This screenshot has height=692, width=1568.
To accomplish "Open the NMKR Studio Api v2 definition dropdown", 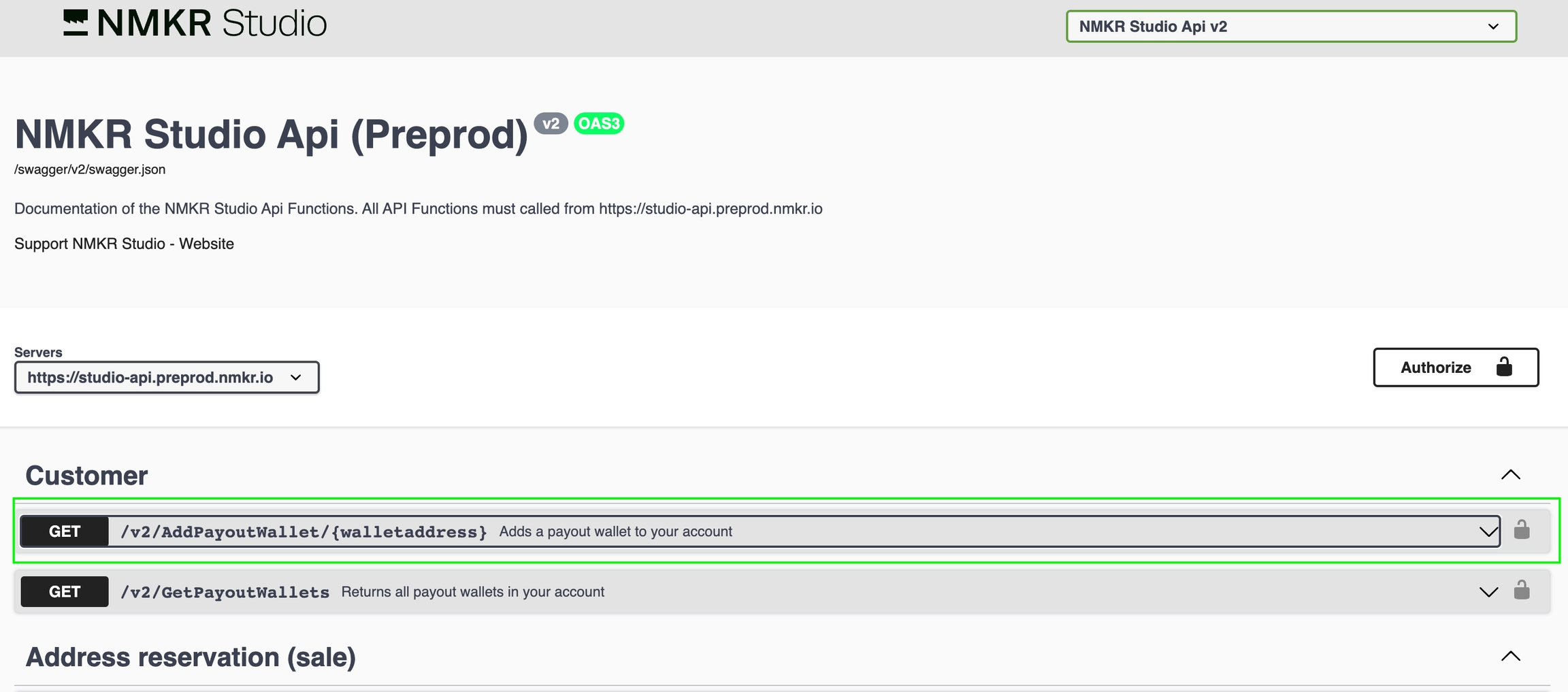I will coord(1291,27).
